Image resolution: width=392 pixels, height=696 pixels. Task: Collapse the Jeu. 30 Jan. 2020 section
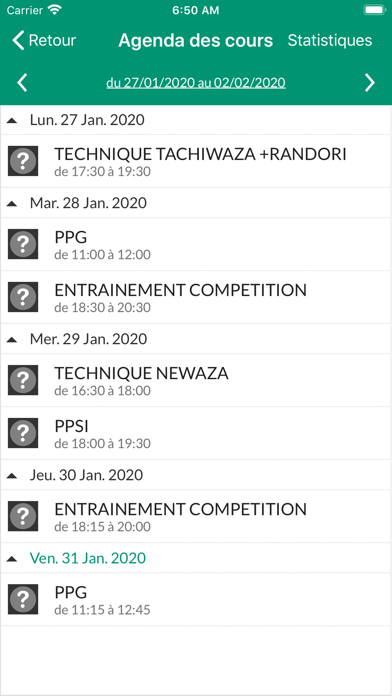click(x=12, y=476)
